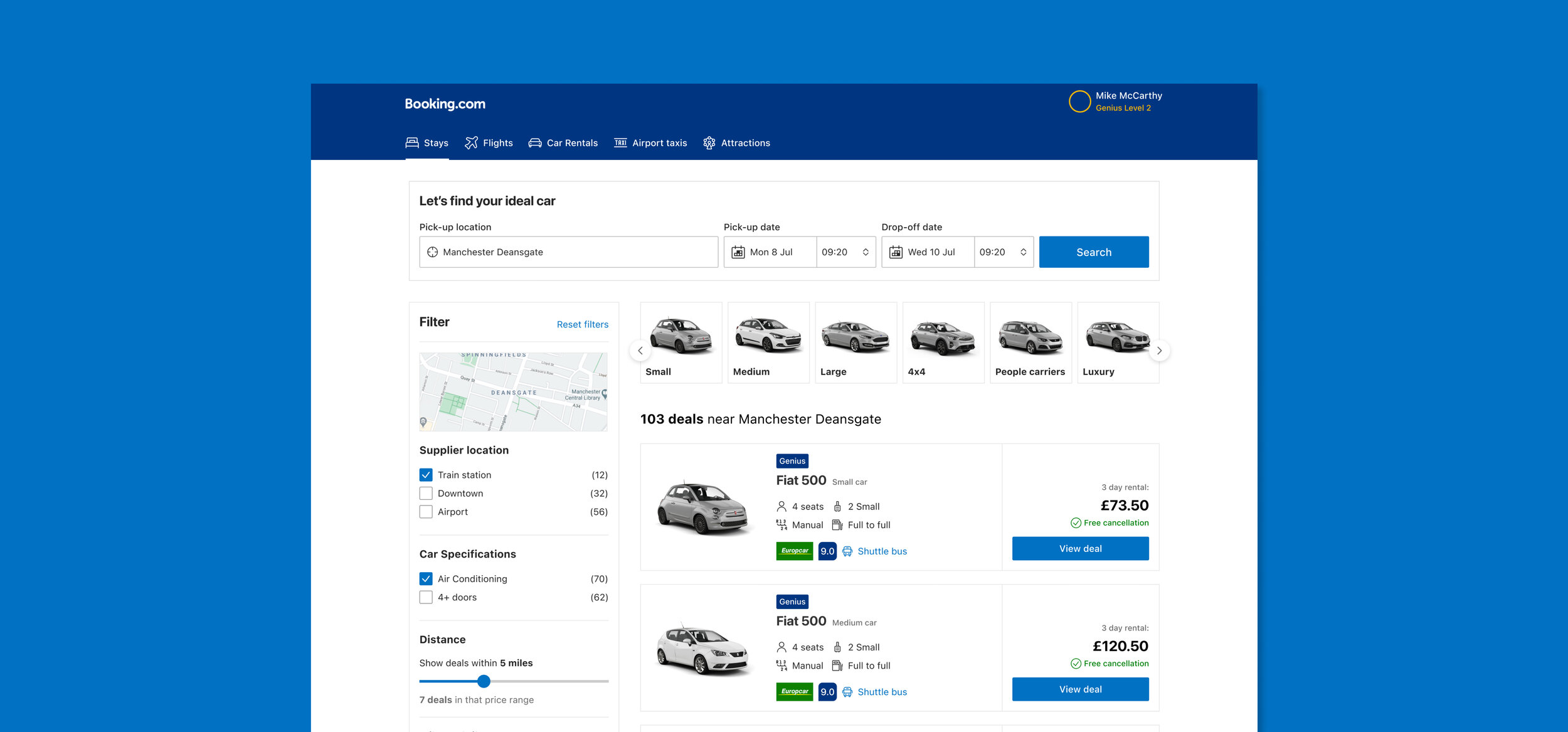
Task: Click View deal for £73.50 Fiat 500
Action: tap(1081, 549)
